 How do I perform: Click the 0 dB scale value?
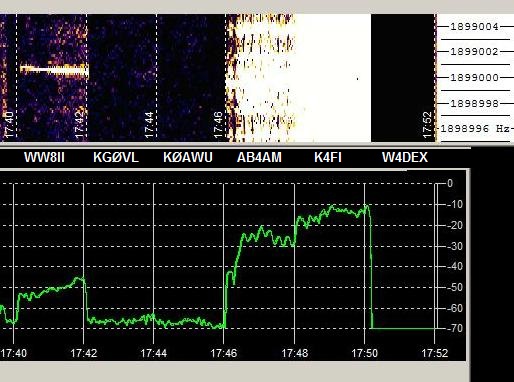pos(450,183)
